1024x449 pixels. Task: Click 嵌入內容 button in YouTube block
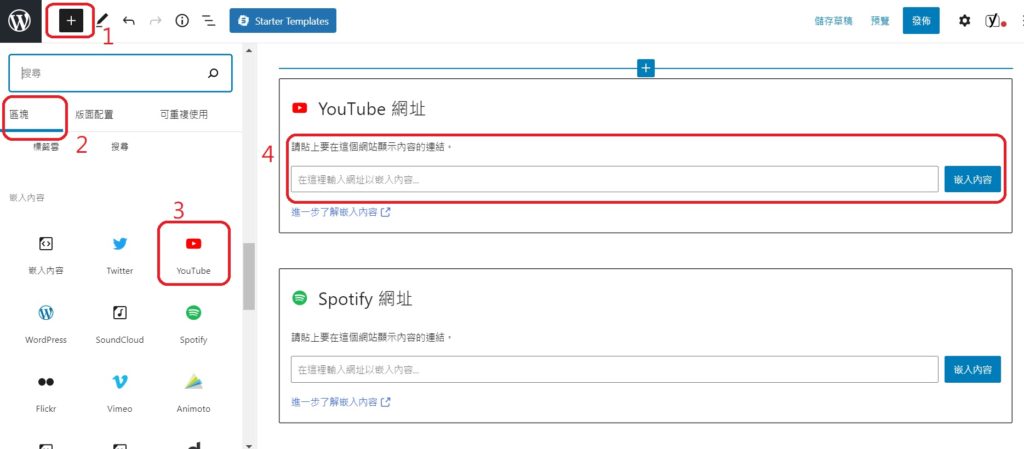[x=972, y=179]
